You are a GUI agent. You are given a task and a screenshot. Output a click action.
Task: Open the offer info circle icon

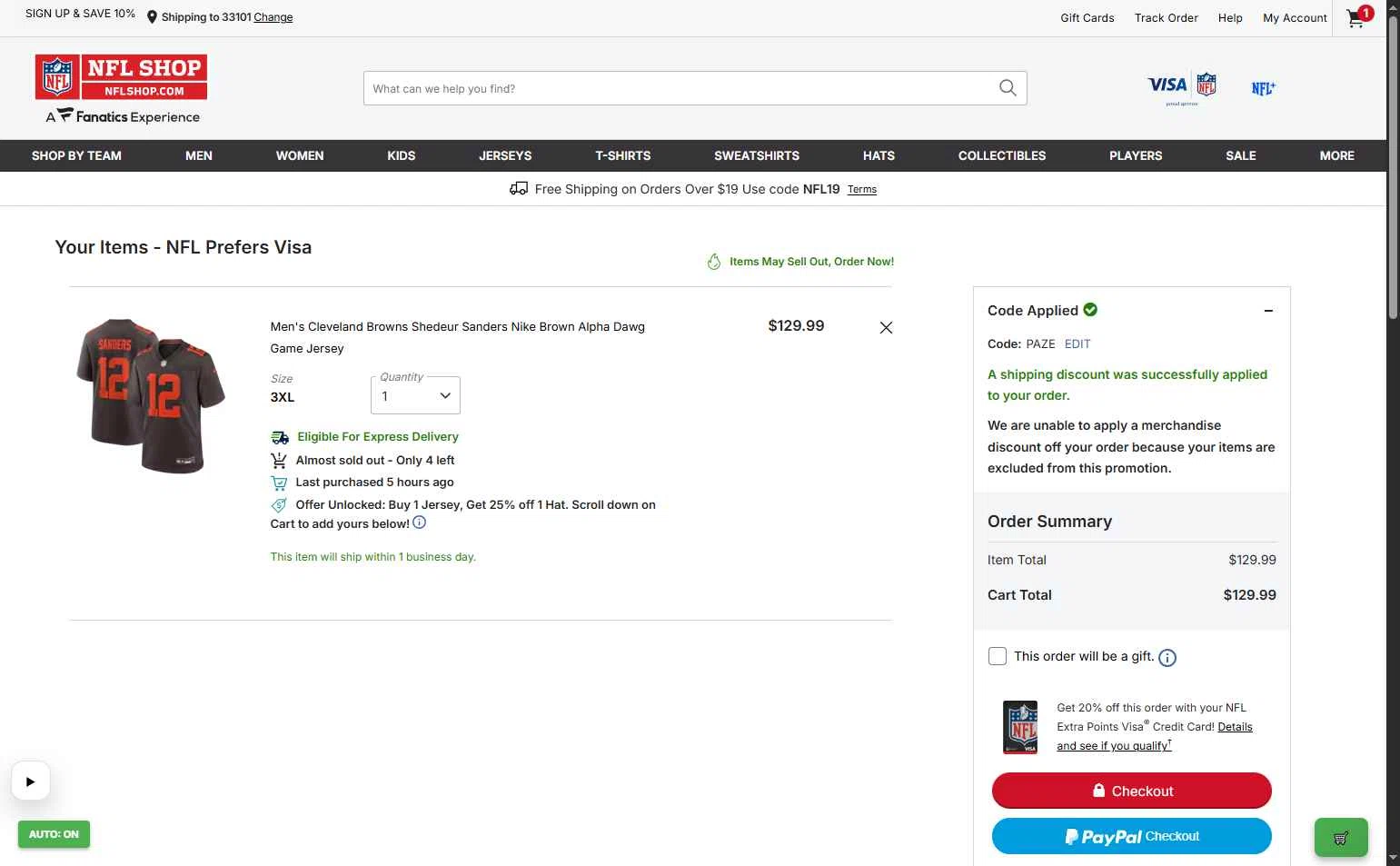click(419, 523)
